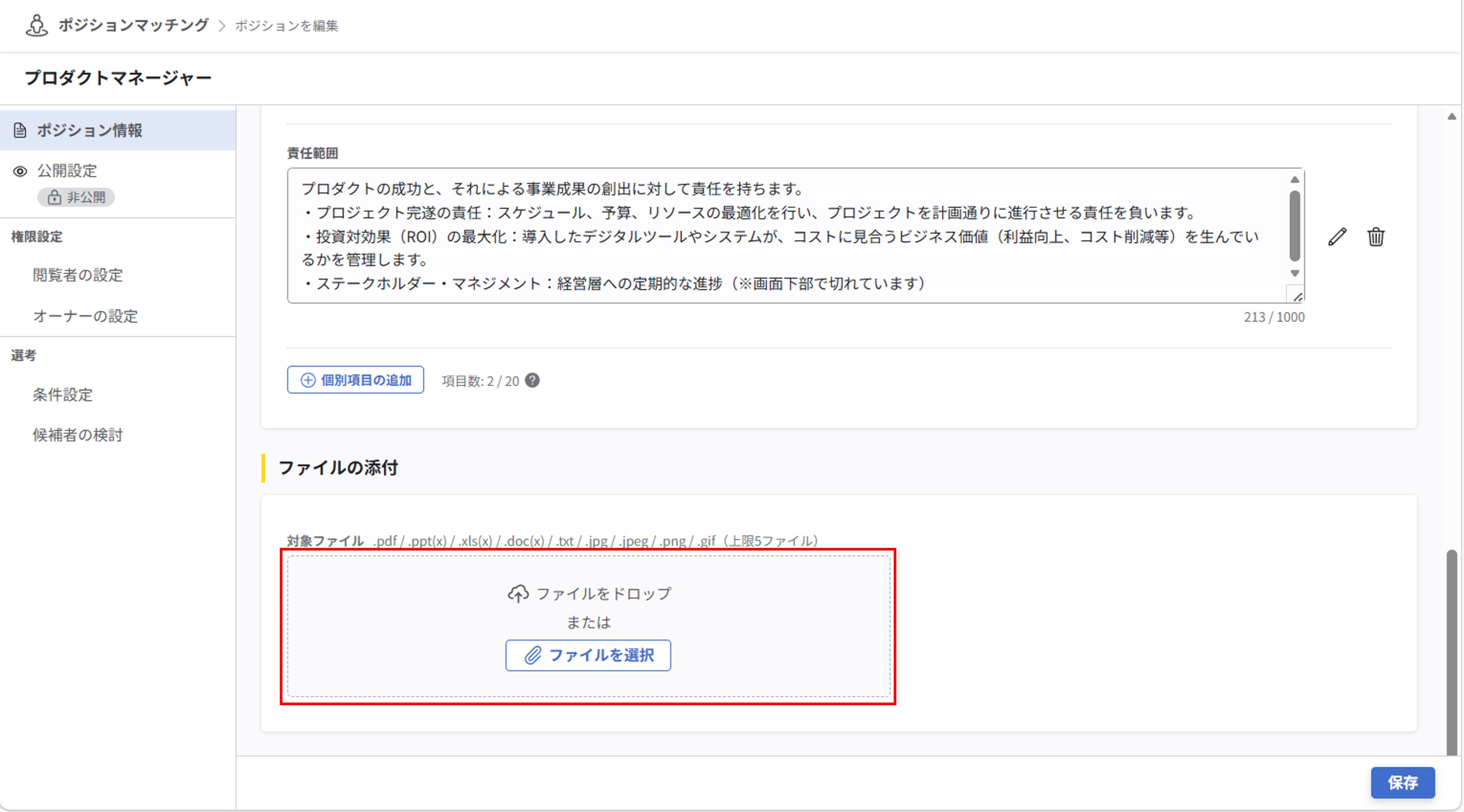Click the textarea resize handle corner

1297,296
